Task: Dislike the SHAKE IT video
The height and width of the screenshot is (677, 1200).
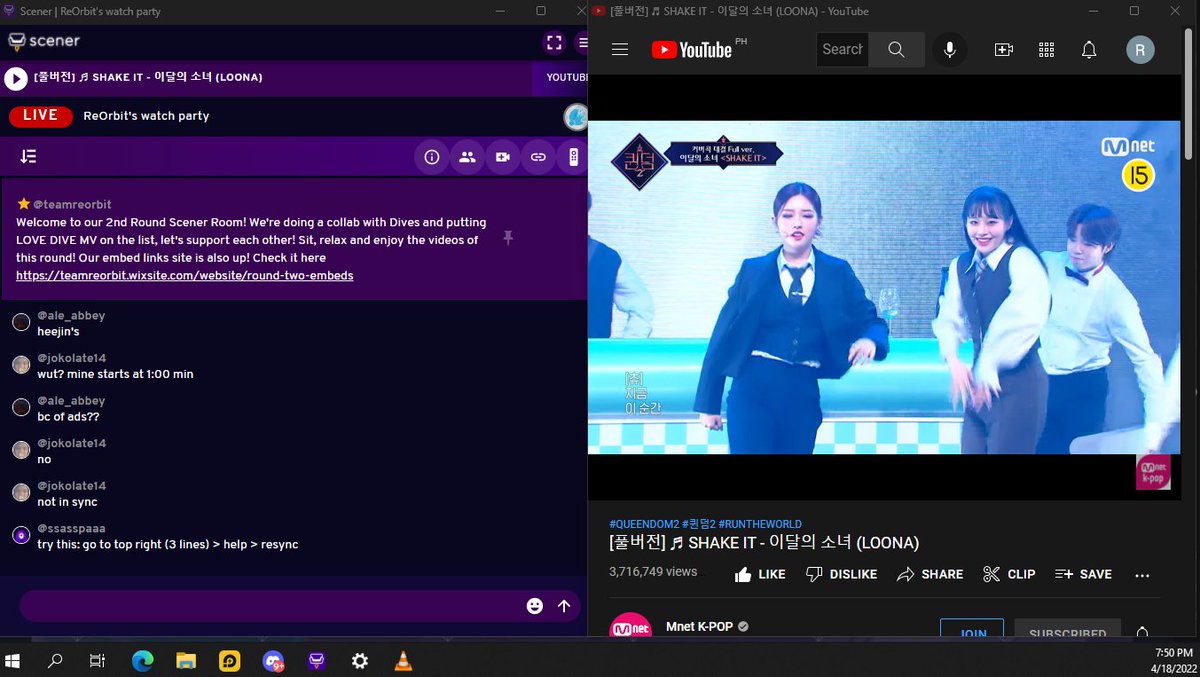Action: [x=841, y=574]
